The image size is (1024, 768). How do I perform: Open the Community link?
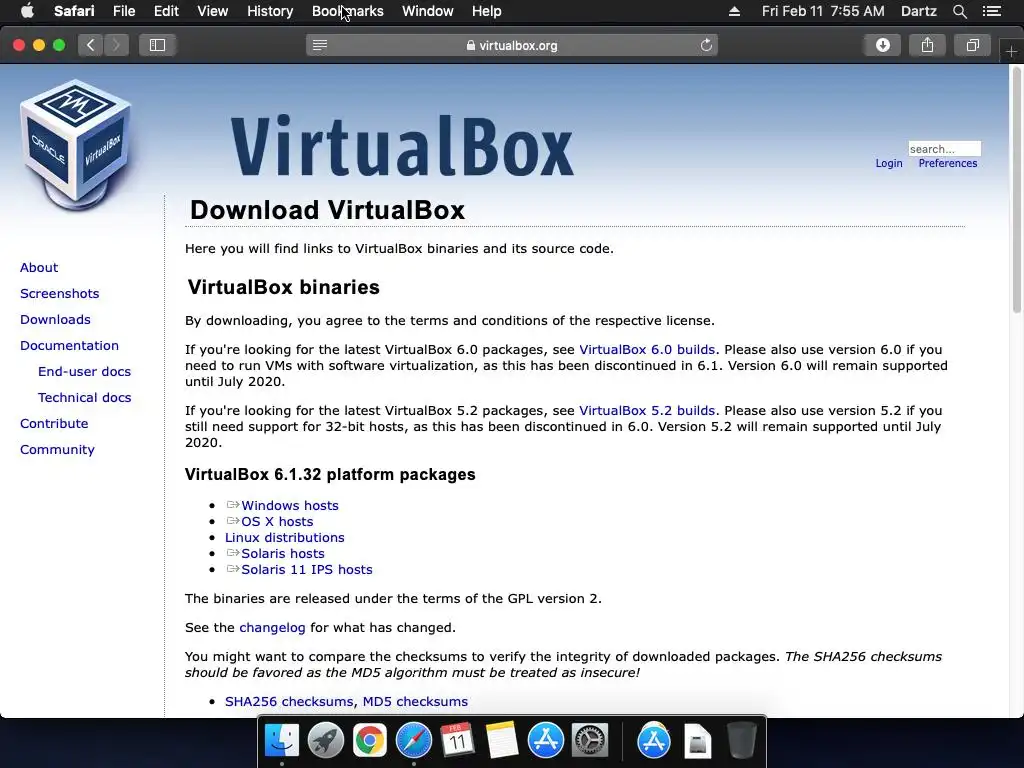pos(57,449)
